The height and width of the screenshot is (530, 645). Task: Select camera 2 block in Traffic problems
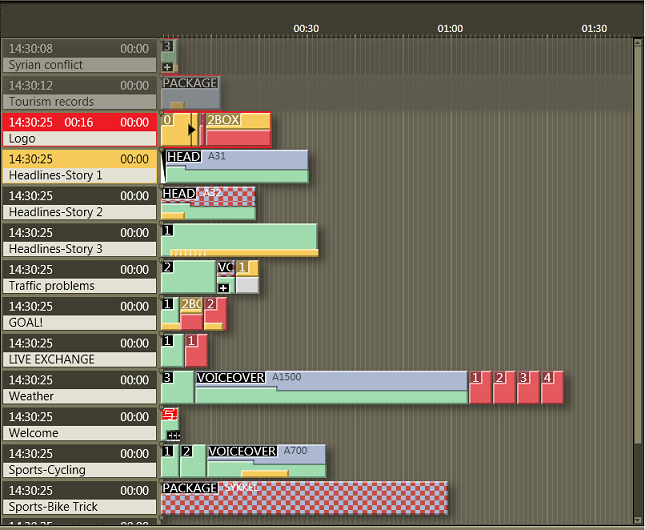click(188, 277)
